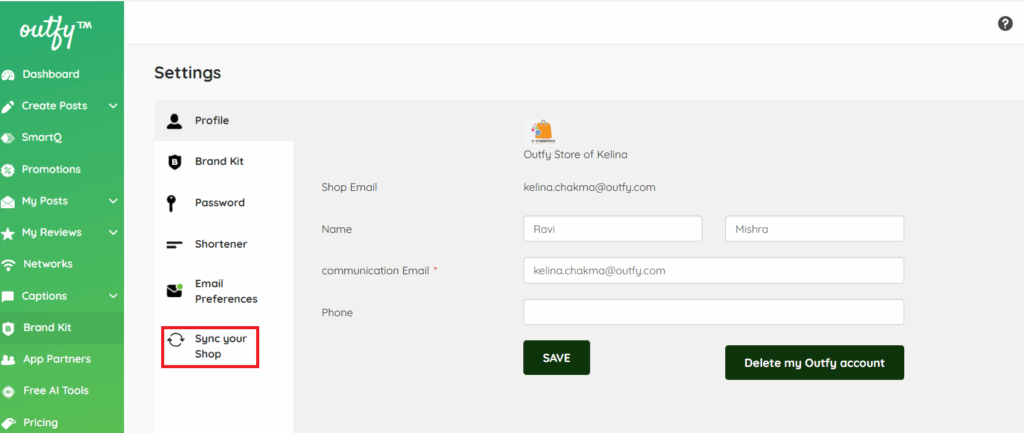The image size is (1024, 433).
Task: Click the Phone input field
Action: point(713,312)
